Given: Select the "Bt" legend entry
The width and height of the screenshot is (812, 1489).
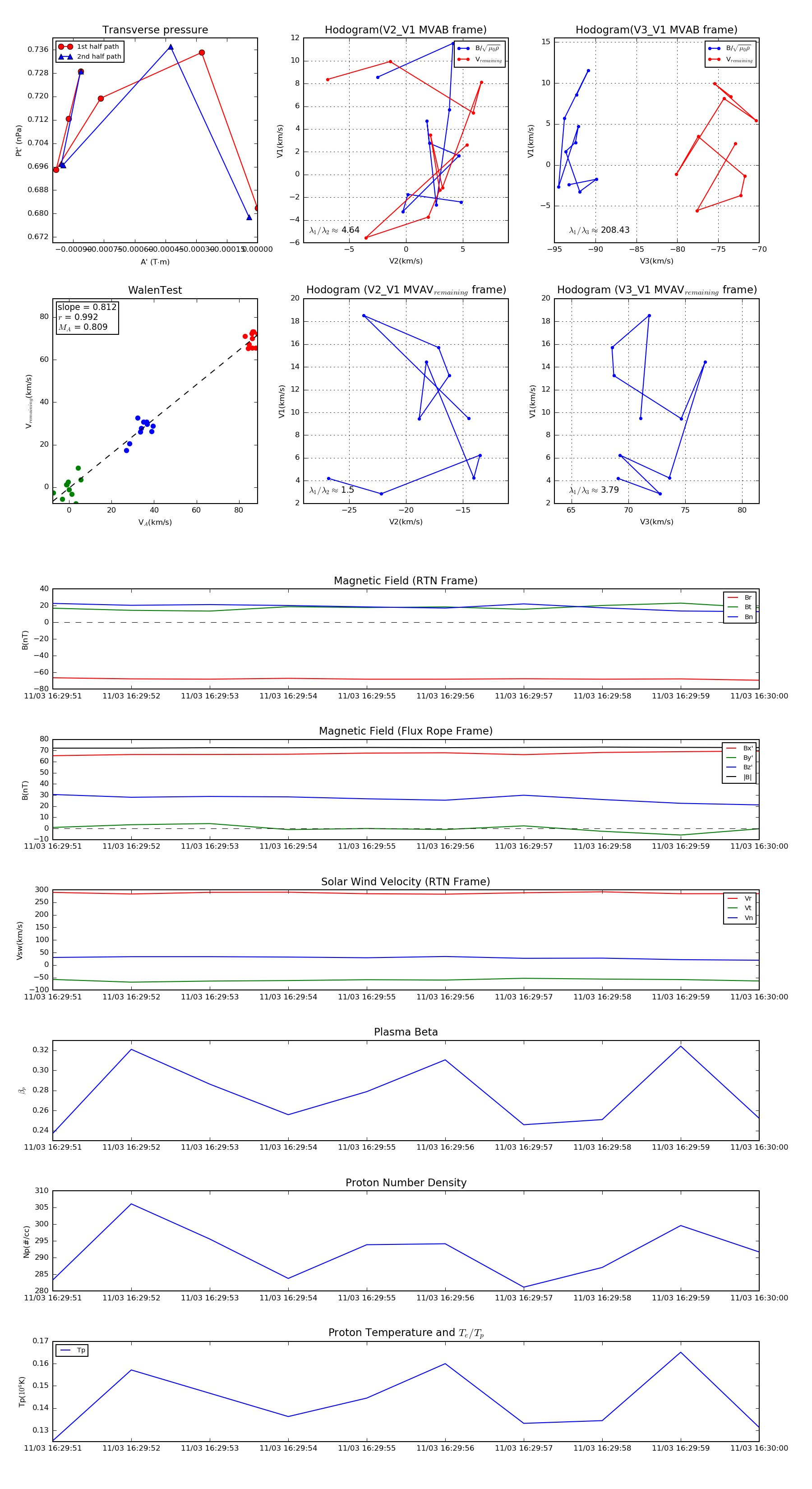Looking at the screenshot, I should [740, 607].
